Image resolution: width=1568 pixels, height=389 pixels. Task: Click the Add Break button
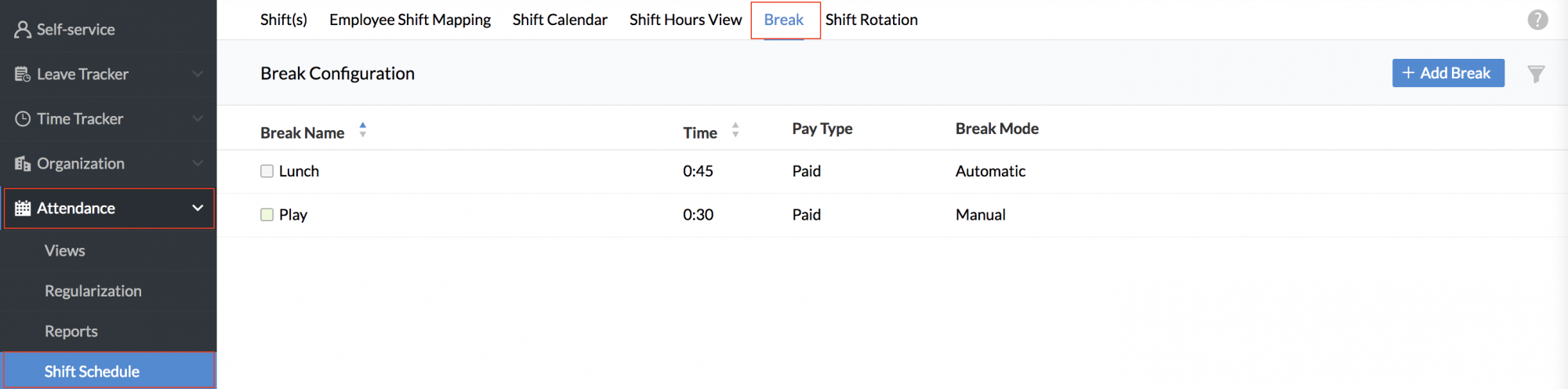pyautogui.click(x=1447, y=73)
